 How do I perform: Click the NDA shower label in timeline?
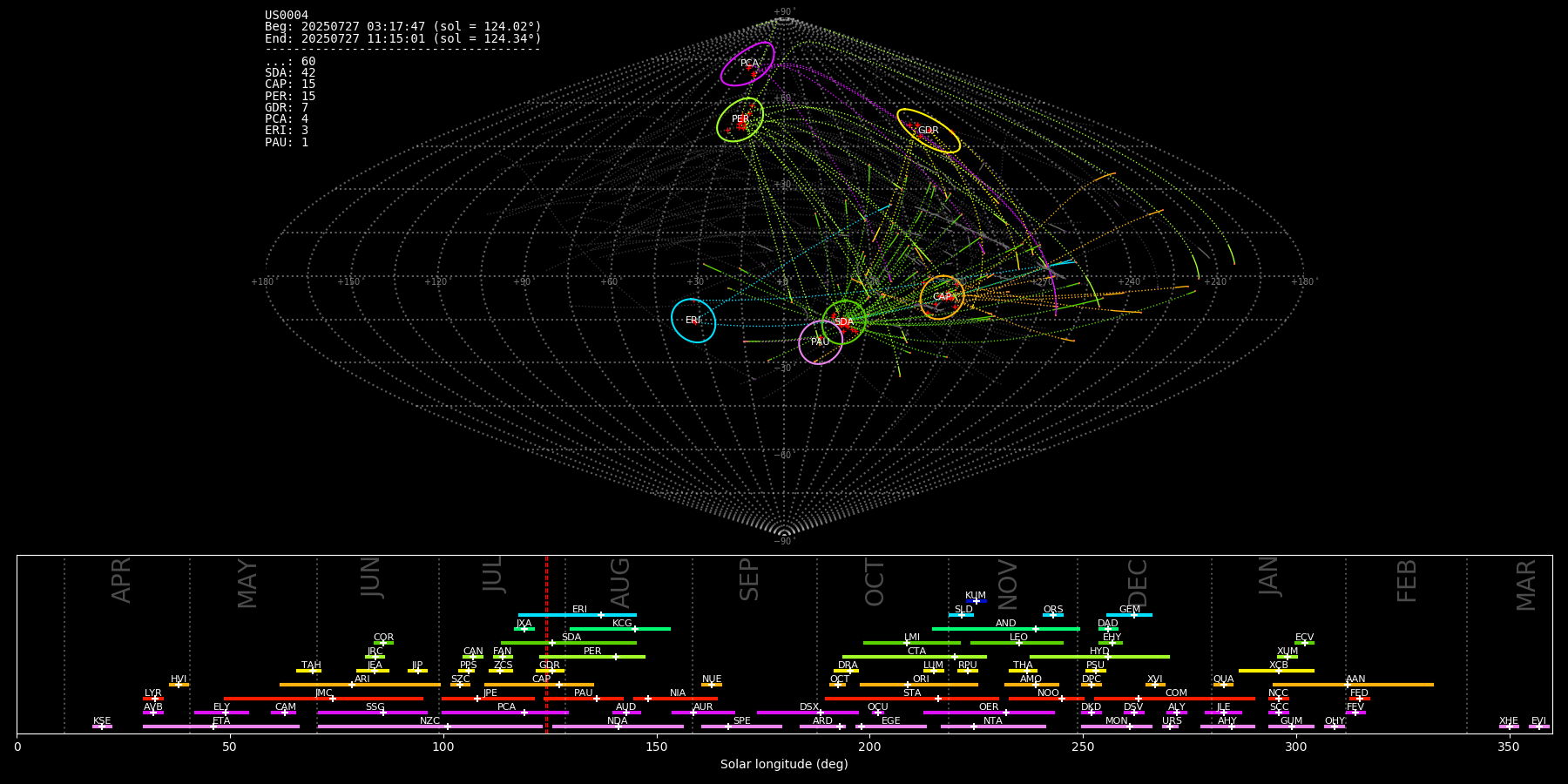click(617, 721)
